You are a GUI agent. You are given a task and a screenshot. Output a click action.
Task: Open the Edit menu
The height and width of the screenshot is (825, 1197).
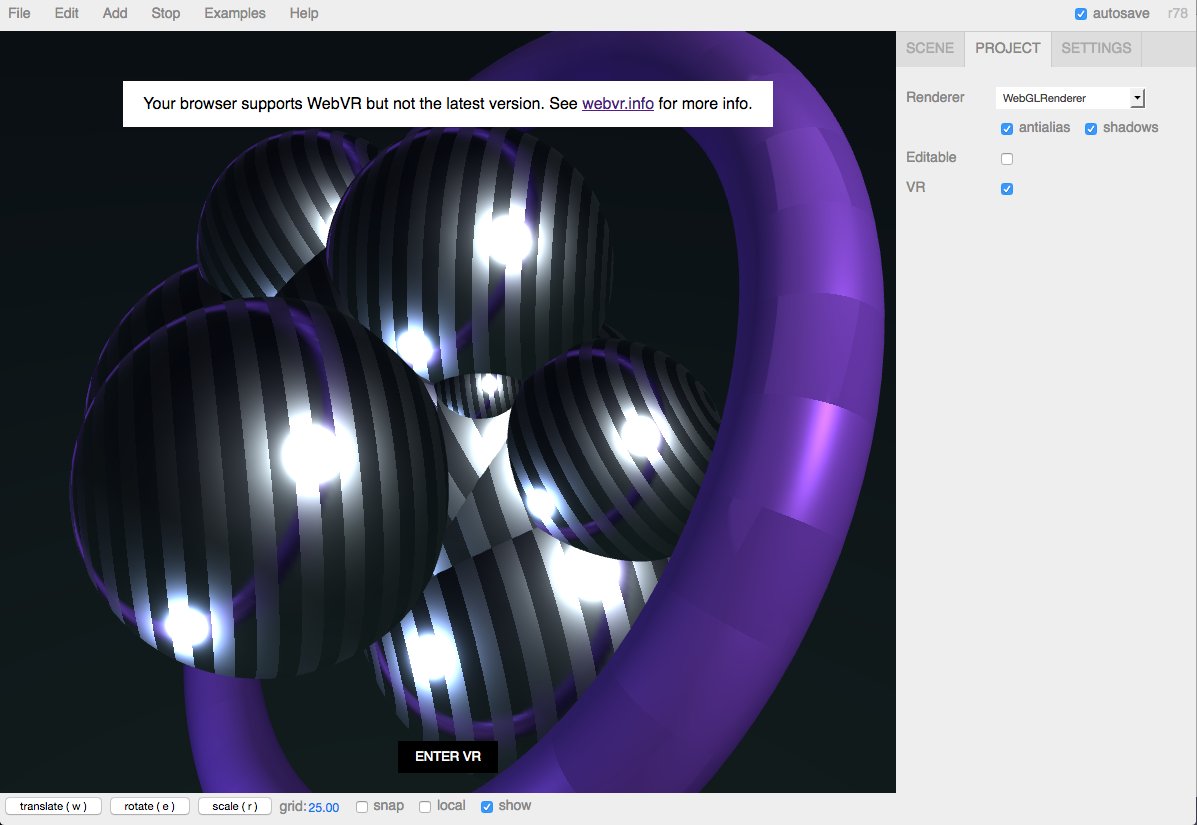(x=66, y=13)
